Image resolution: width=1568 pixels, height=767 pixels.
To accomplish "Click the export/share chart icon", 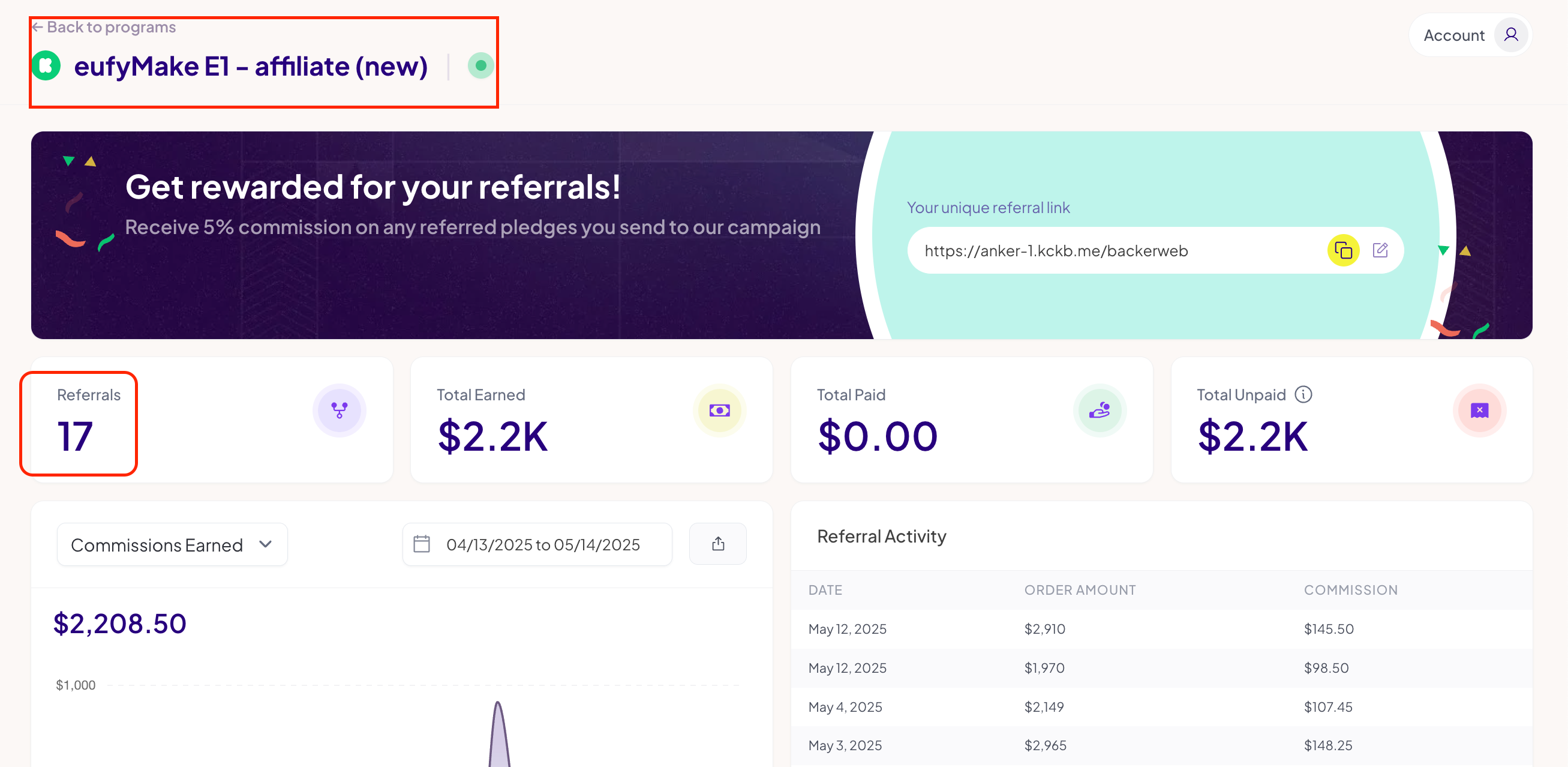I will coord(717,543).
